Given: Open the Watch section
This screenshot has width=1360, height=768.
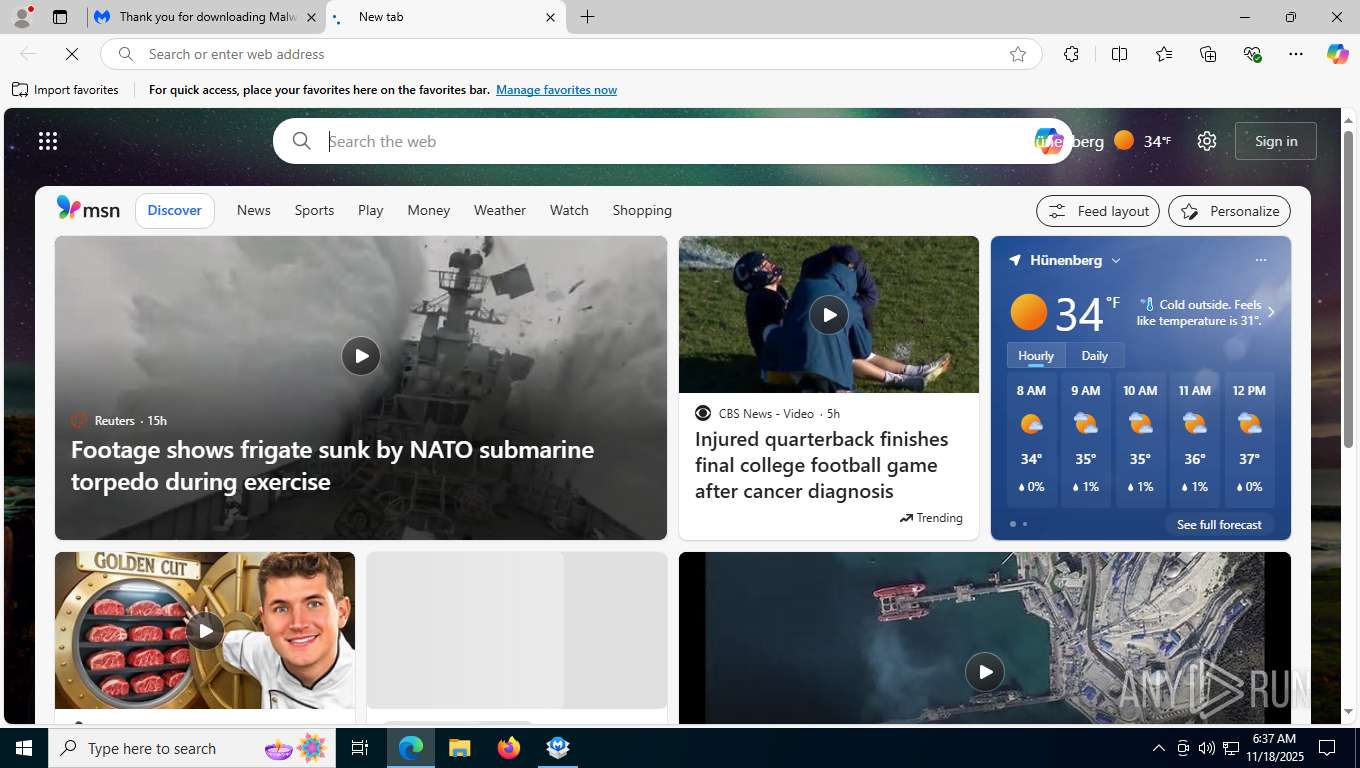Looking at the screenshot, I should point(569,210).
